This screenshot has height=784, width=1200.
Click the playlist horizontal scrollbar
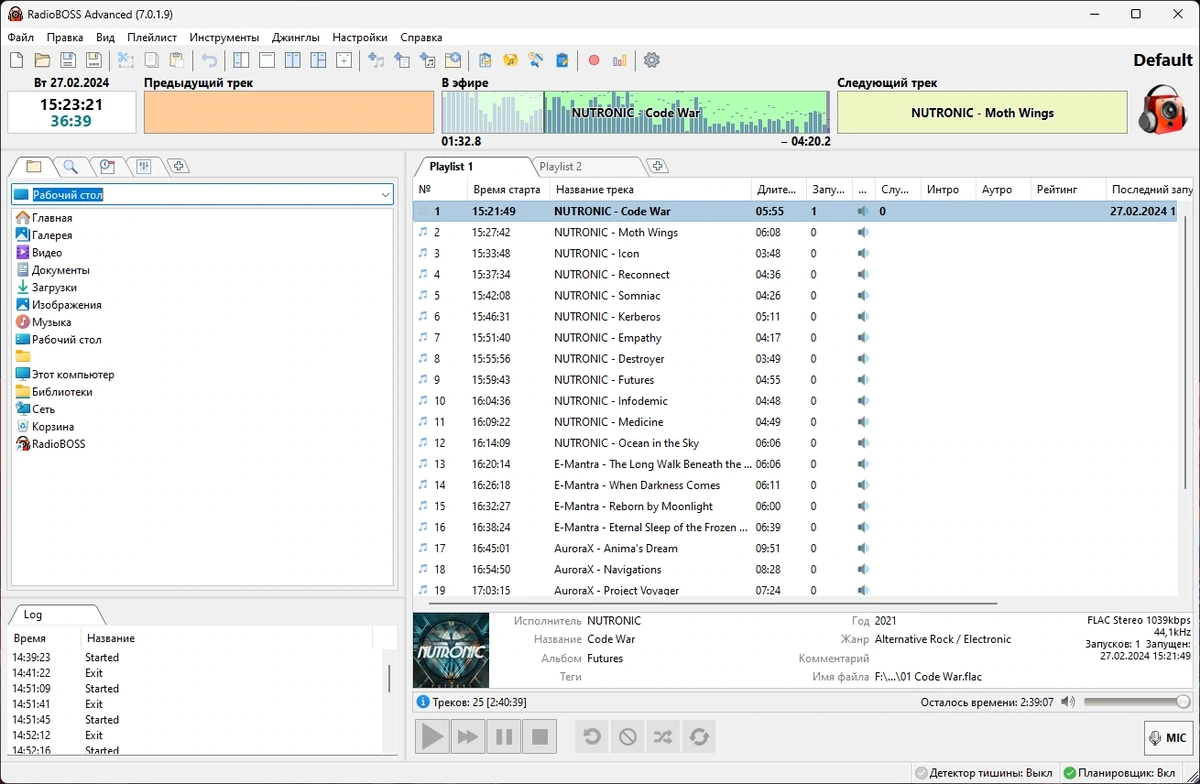(713, 603)
